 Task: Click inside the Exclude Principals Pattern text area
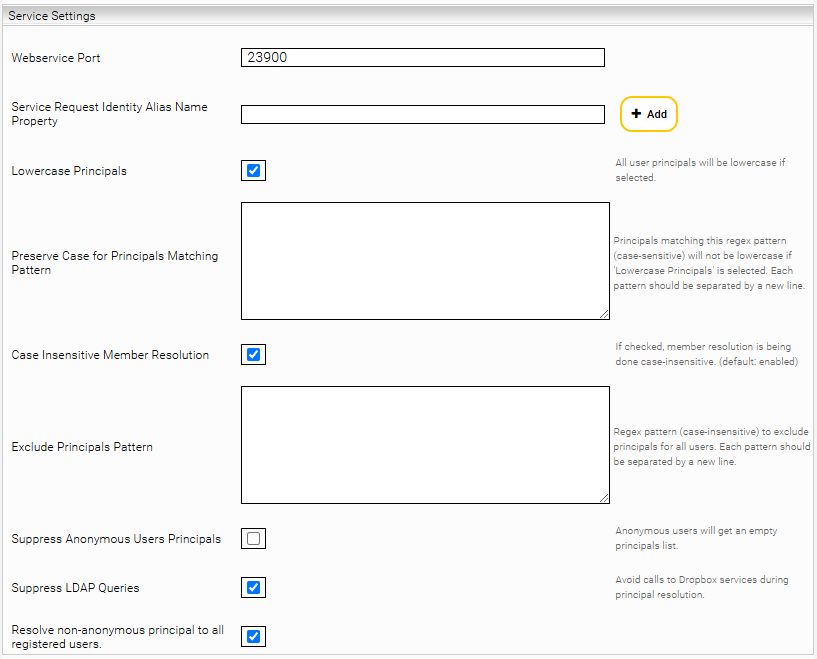[425, 445]
